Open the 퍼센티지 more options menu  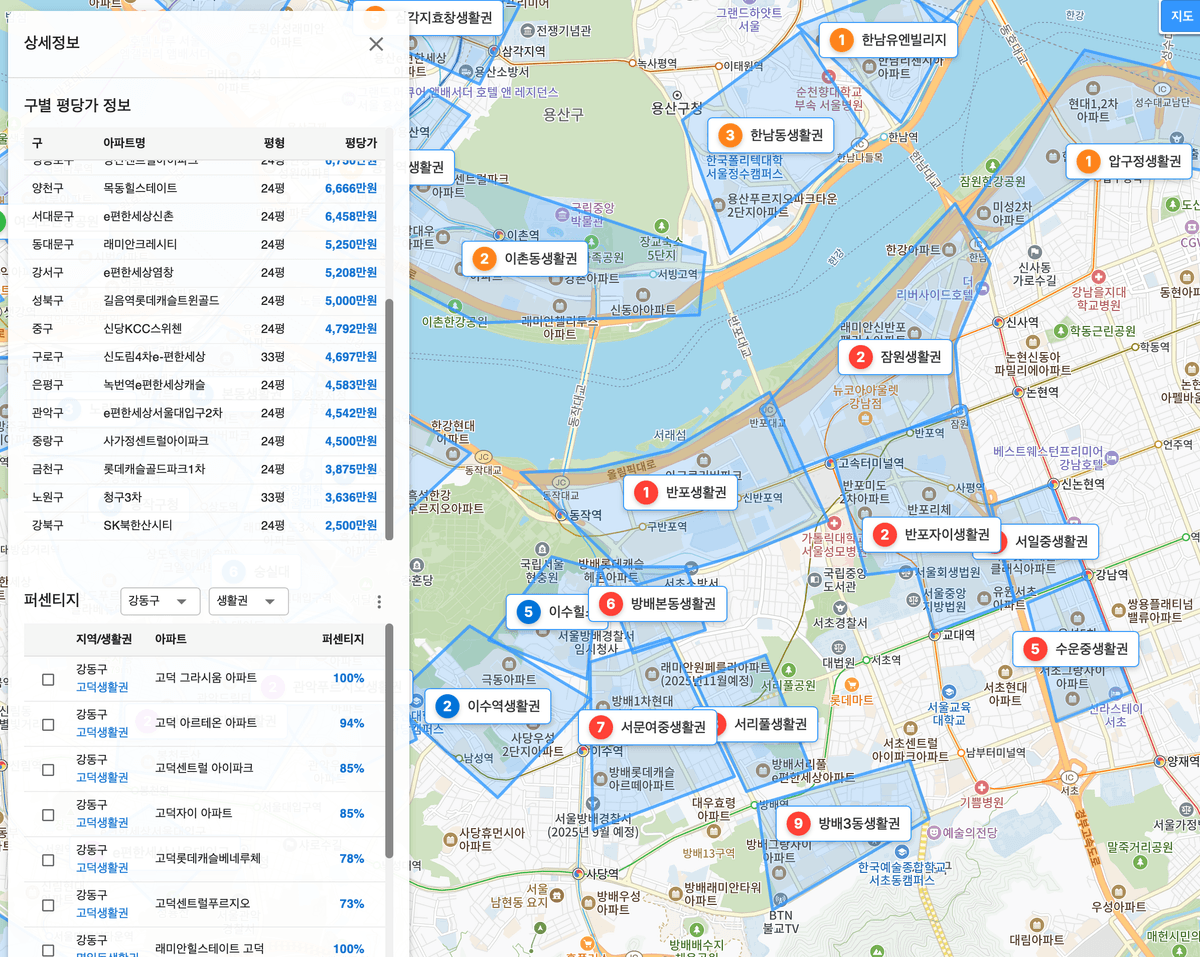click(379, 601)
